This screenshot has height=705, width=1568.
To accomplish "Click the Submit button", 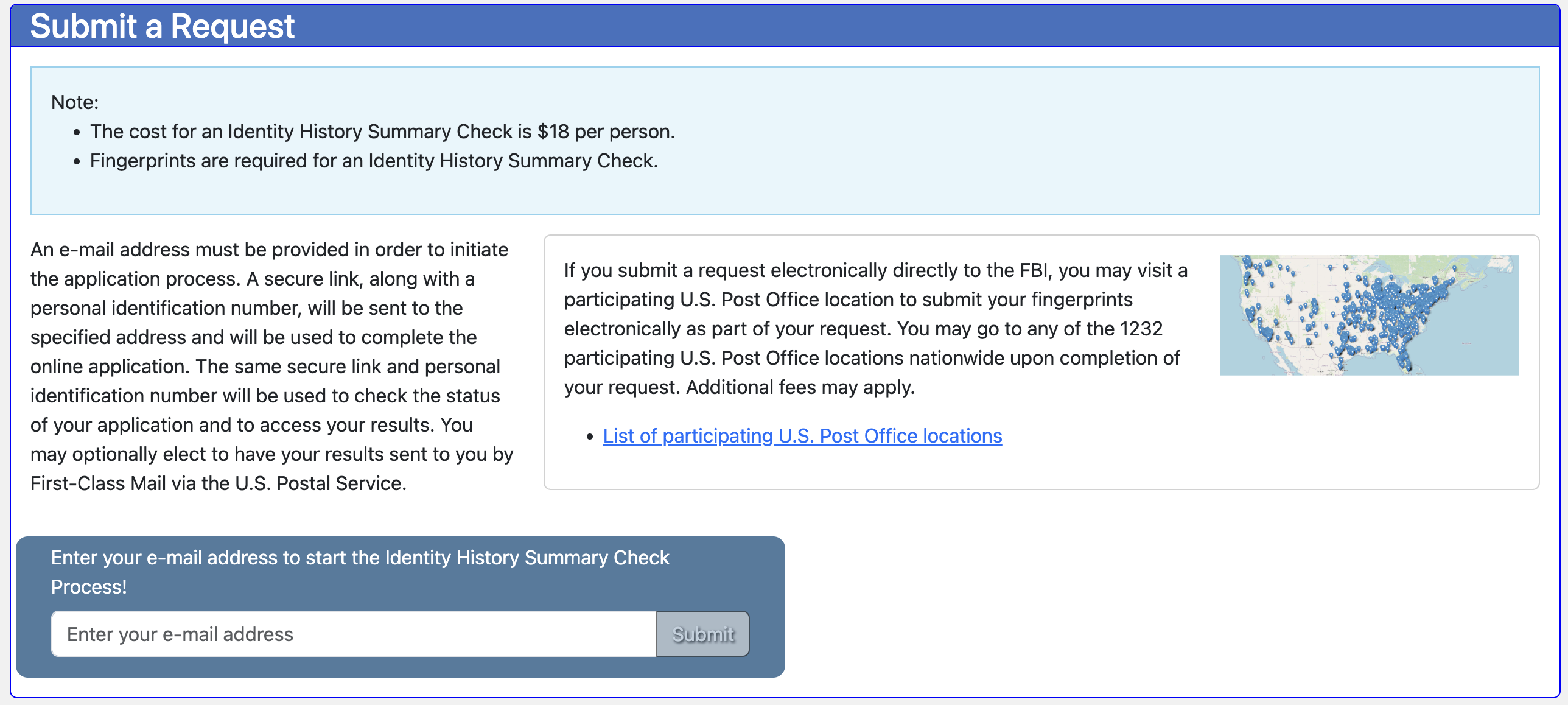I will tap(702, 633).
